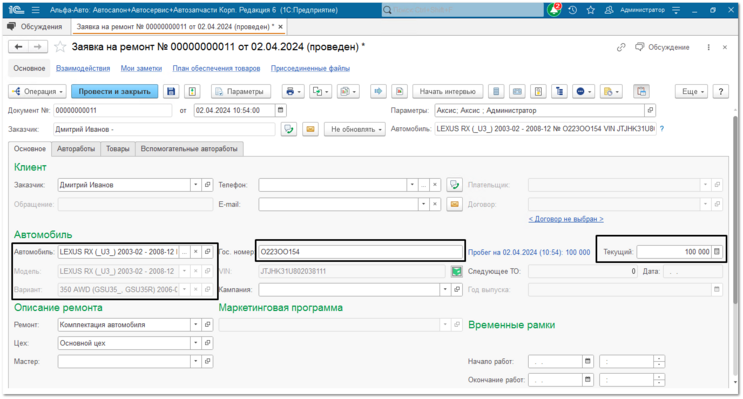Click the email envelope icon by E-mail
The width and height of the screenshot is (743, 399).
[454, 204]
